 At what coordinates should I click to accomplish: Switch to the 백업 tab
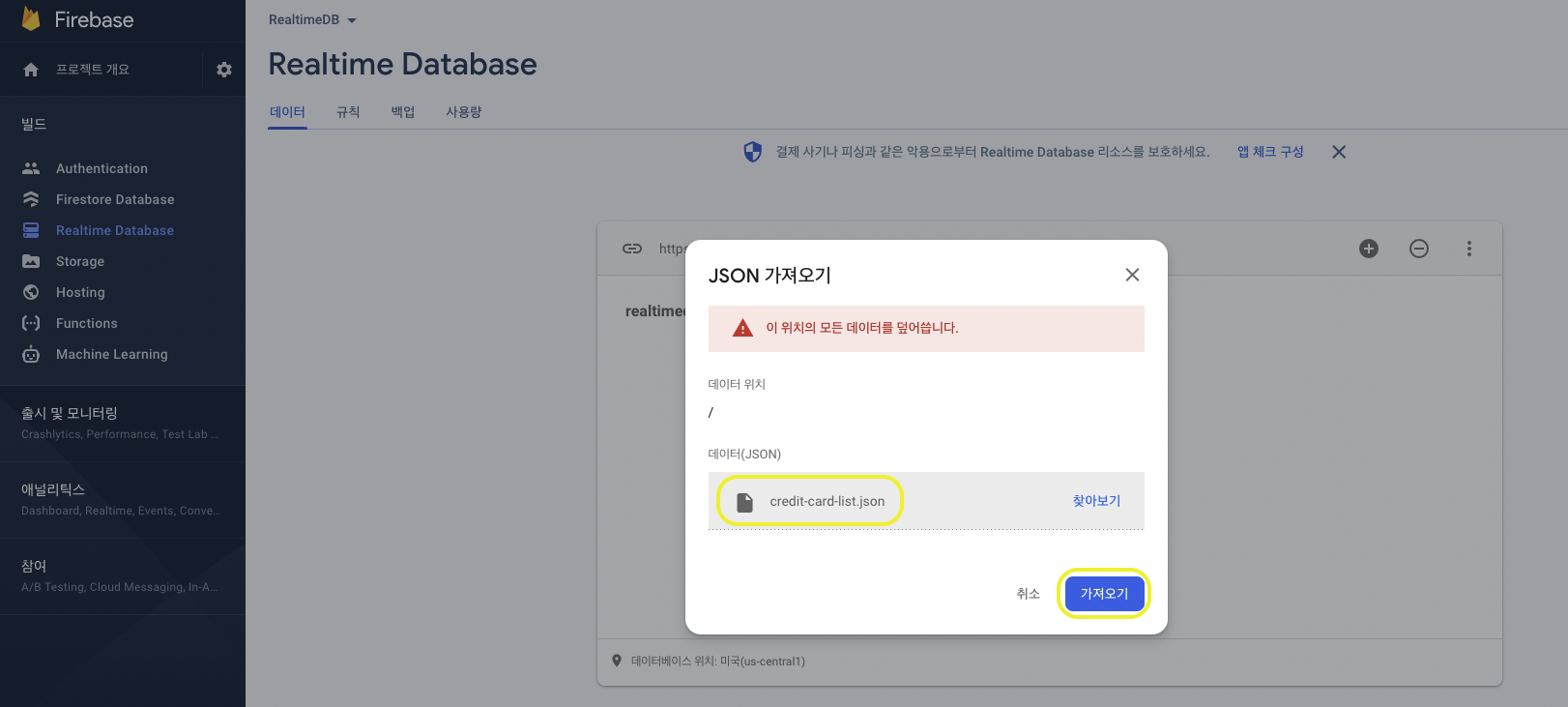403,112
